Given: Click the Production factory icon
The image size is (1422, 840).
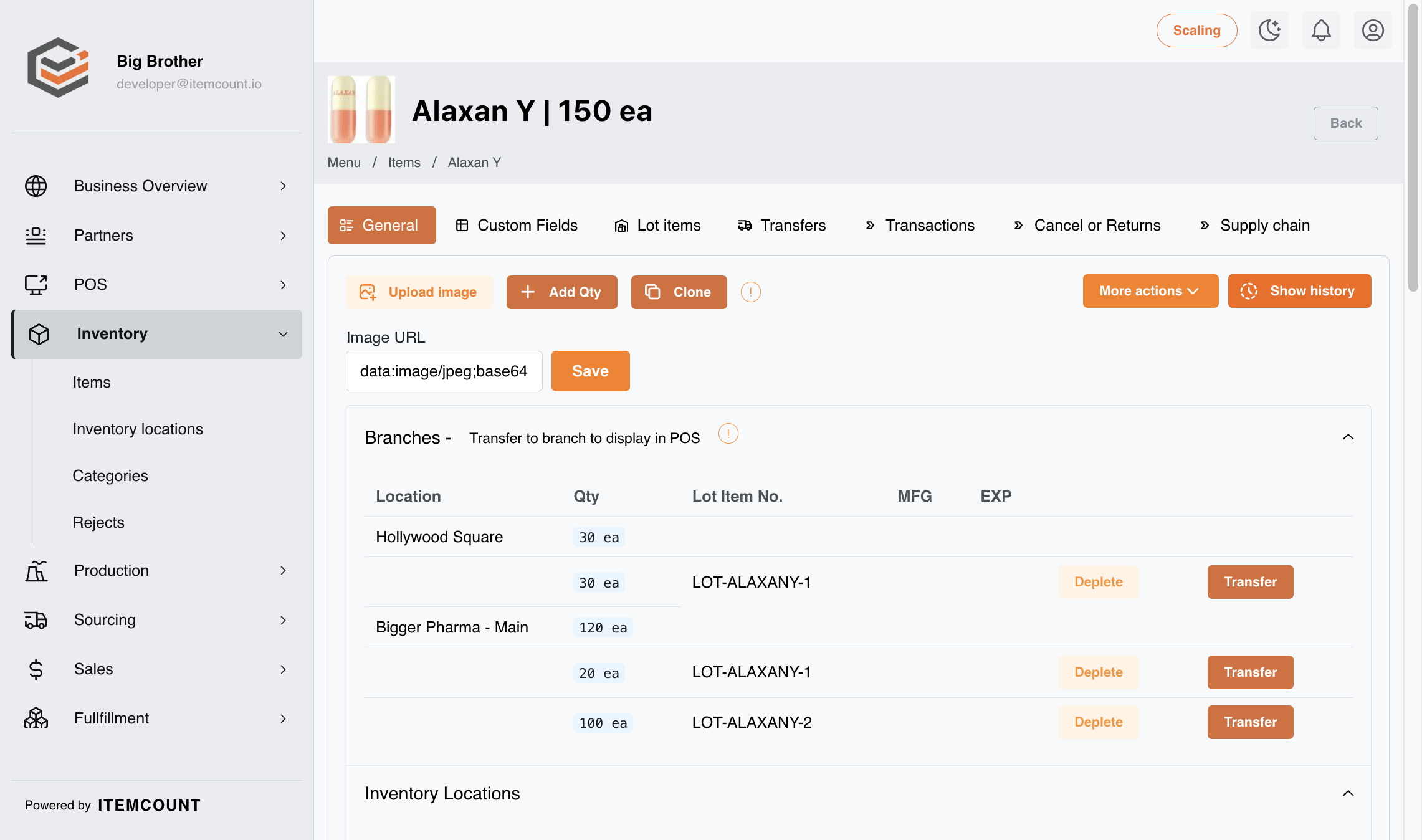Looking at the screenshot, I should click(36, 570).
